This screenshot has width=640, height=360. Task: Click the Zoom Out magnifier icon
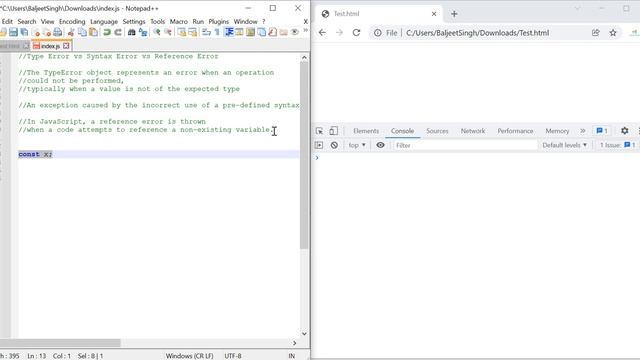168,32
